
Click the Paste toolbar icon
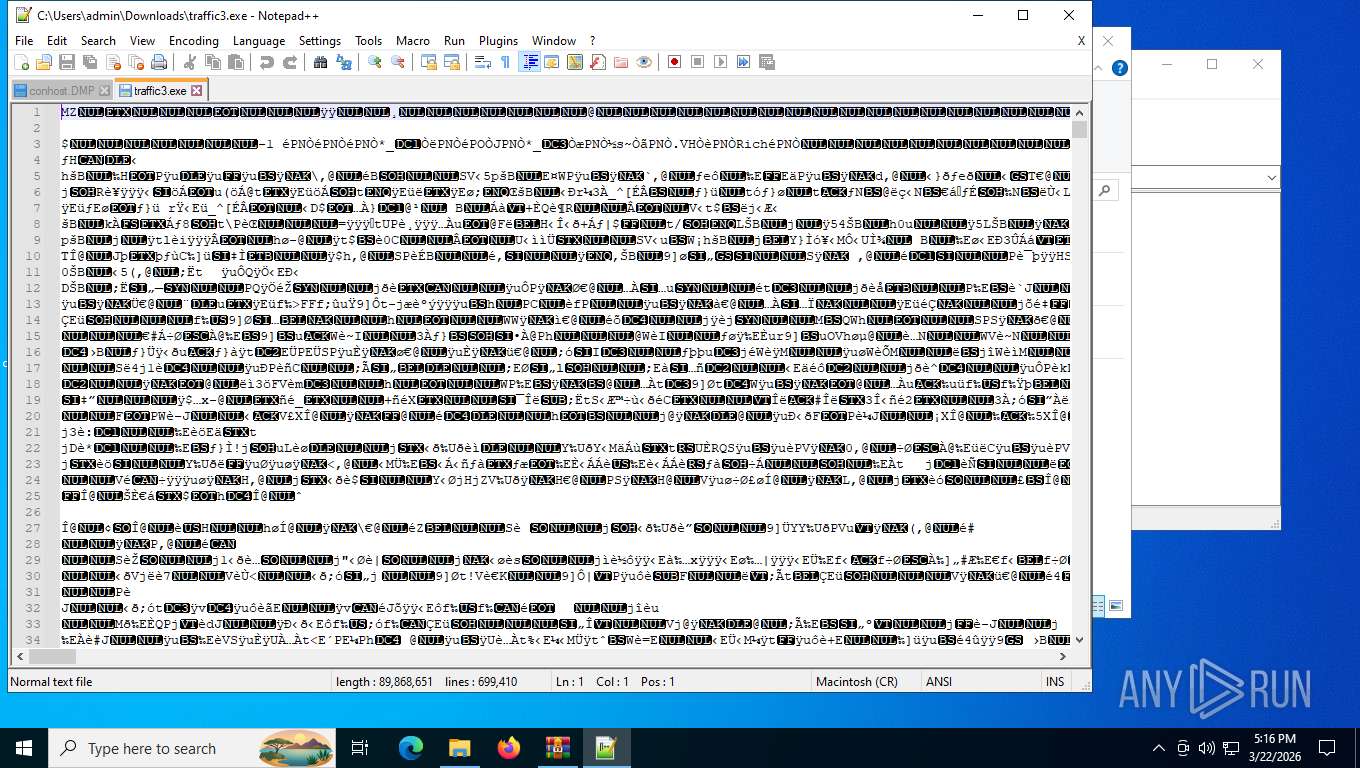coord(235,62)
